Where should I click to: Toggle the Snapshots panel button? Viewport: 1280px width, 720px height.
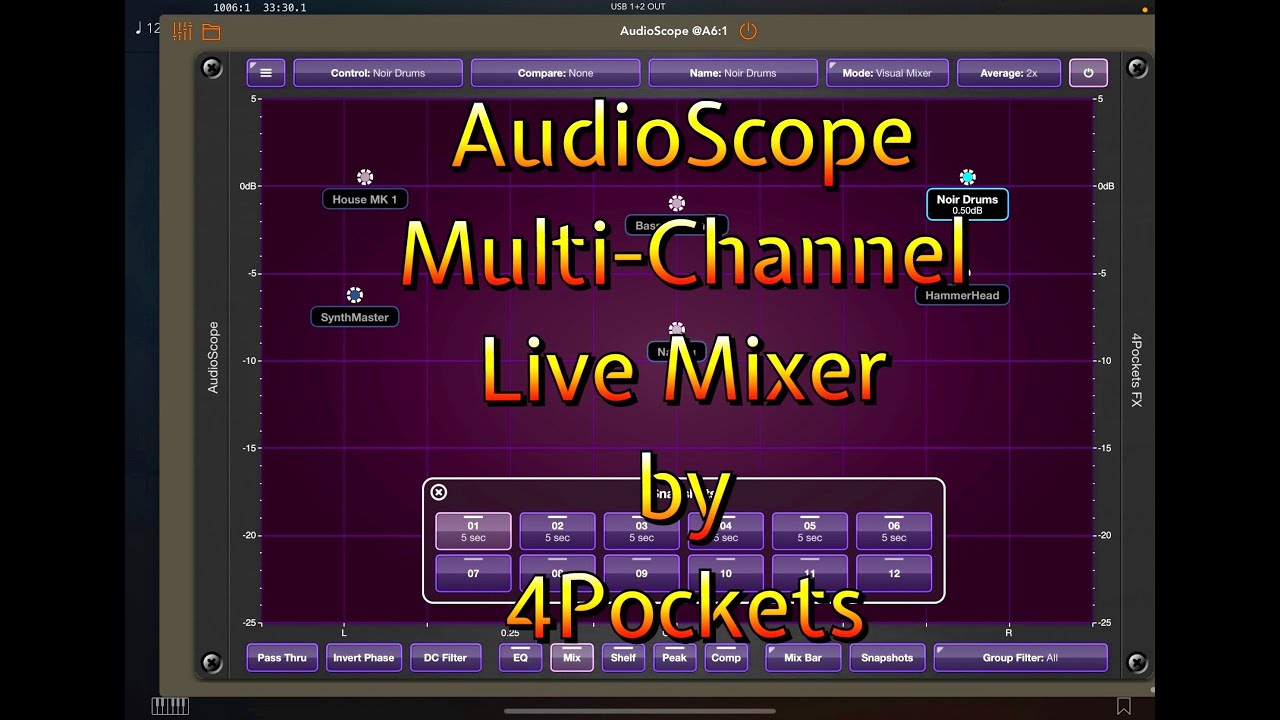pos(887,658)
